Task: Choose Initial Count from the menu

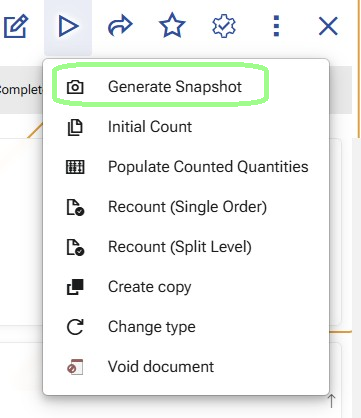Action: 186,127
